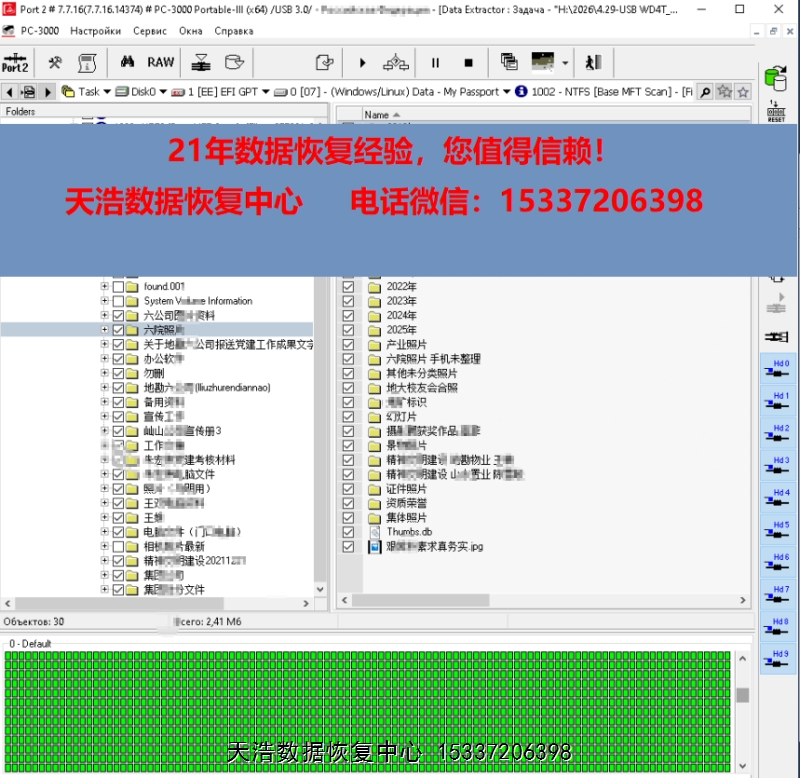Open the Сервис menu

[149, 31]
